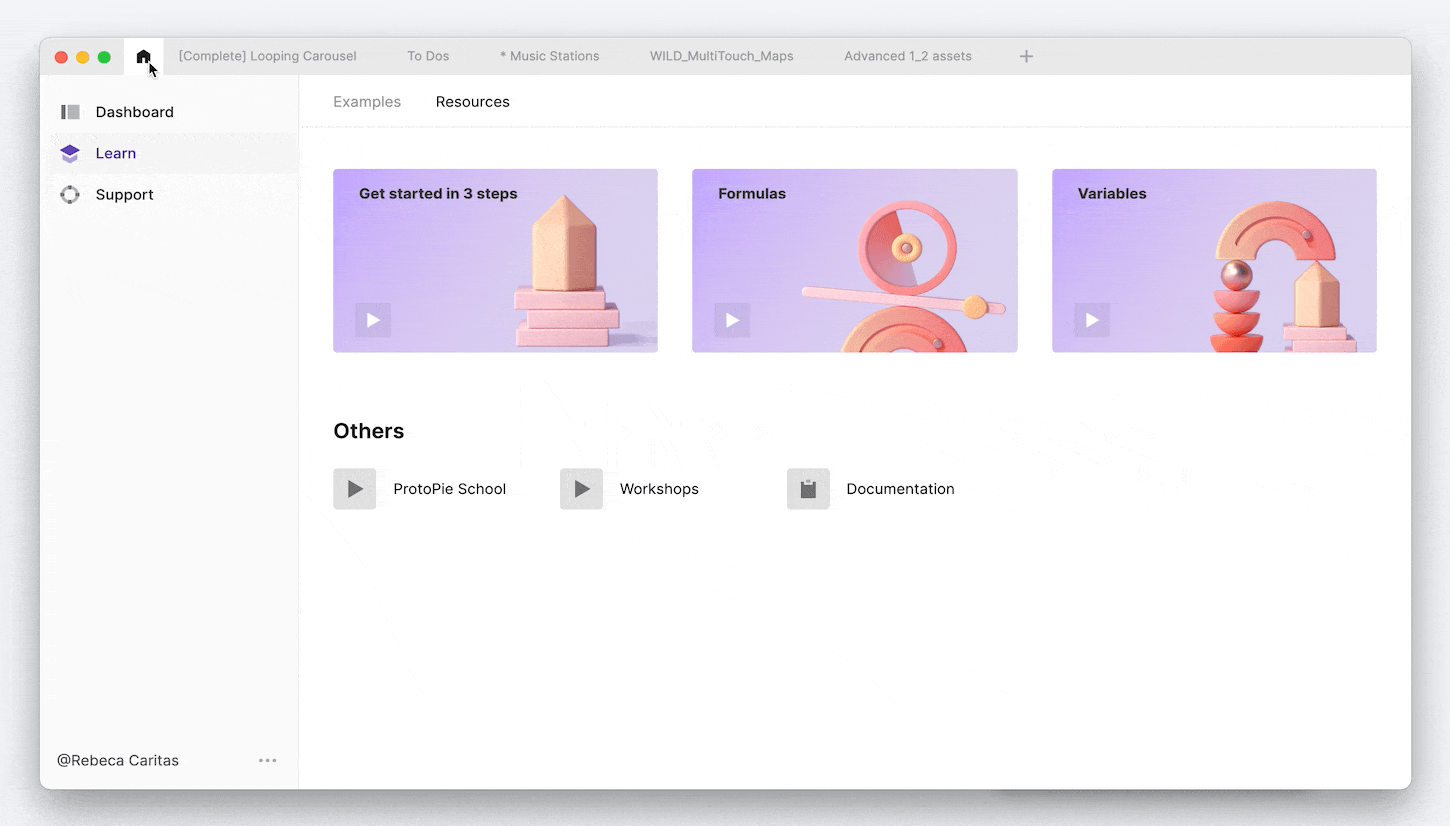Click the Documentation clipboard icon
This screenshot has height=826, width=1450.
808,489
